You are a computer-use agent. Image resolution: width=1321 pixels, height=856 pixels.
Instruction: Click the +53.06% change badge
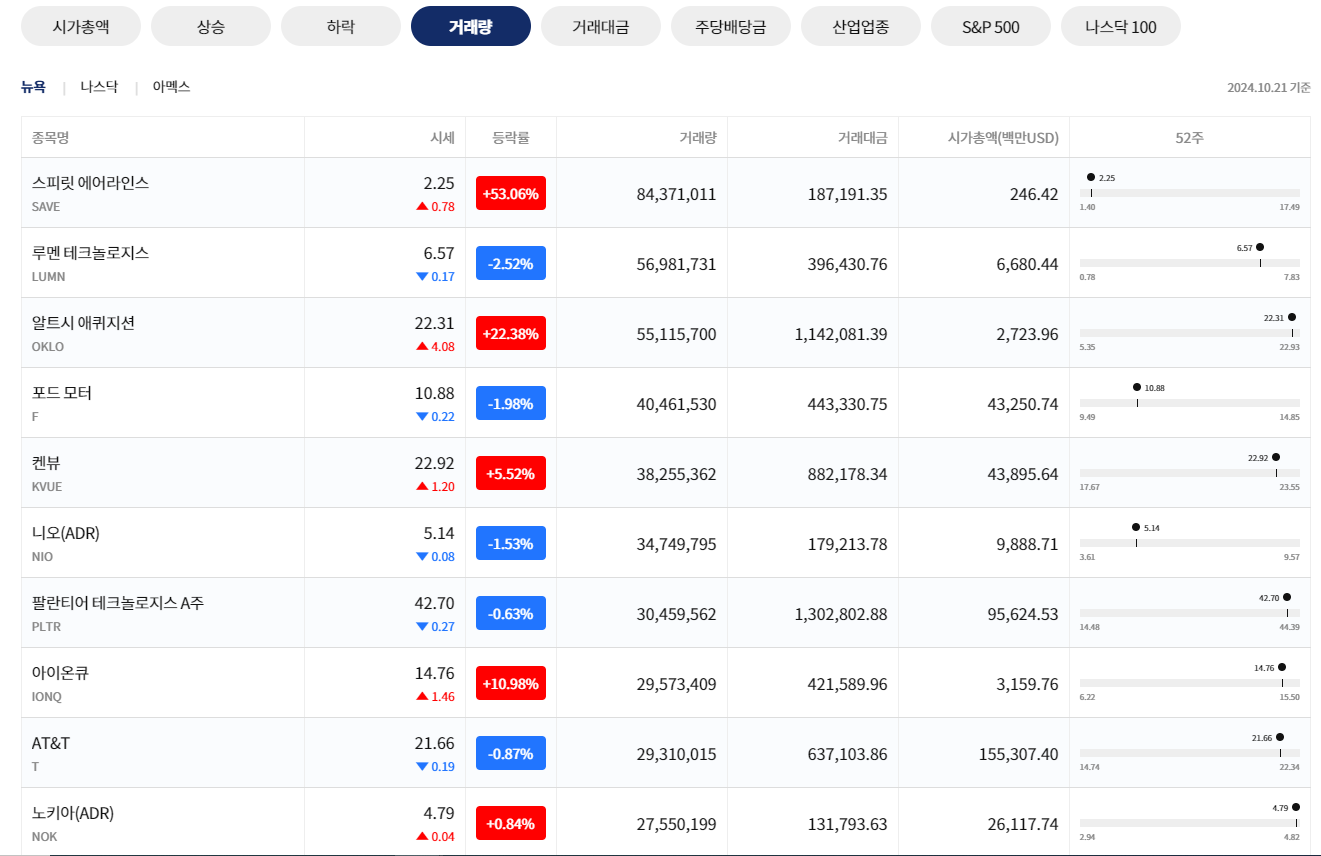coord(511,193)
